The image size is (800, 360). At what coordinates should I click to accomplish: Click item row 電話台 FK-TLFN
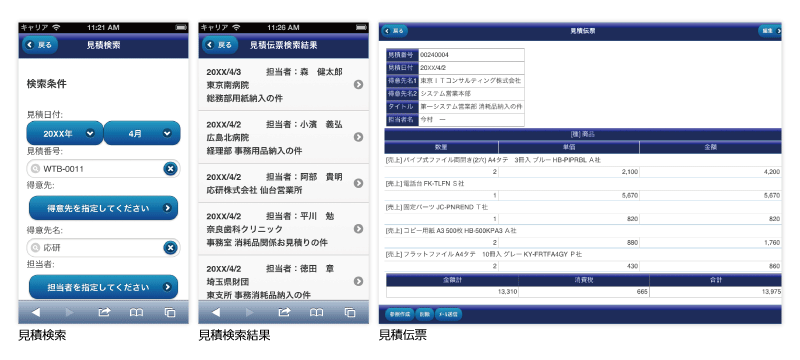[x=583, y=184]
